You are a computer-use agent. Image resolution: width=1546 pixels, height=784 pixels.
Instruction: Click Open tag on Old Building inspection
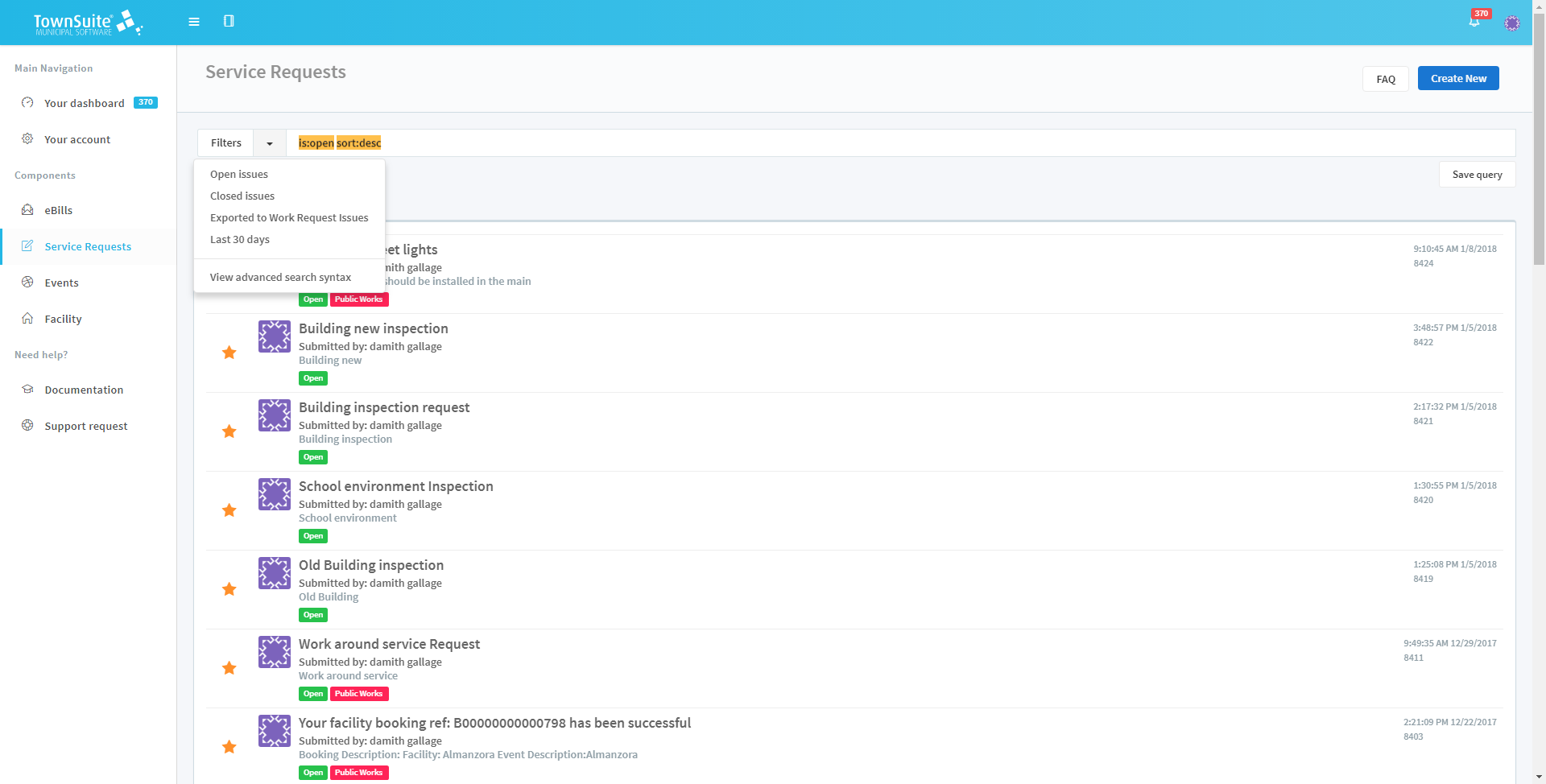pyautogui.click(x=313, y=615)
